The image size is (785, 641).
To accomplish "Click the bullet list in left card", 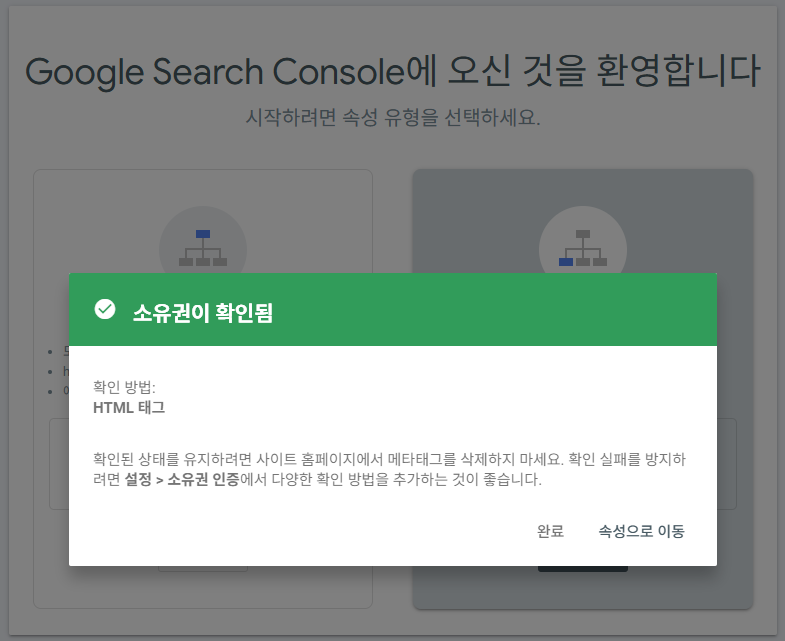I will (58, 370).
